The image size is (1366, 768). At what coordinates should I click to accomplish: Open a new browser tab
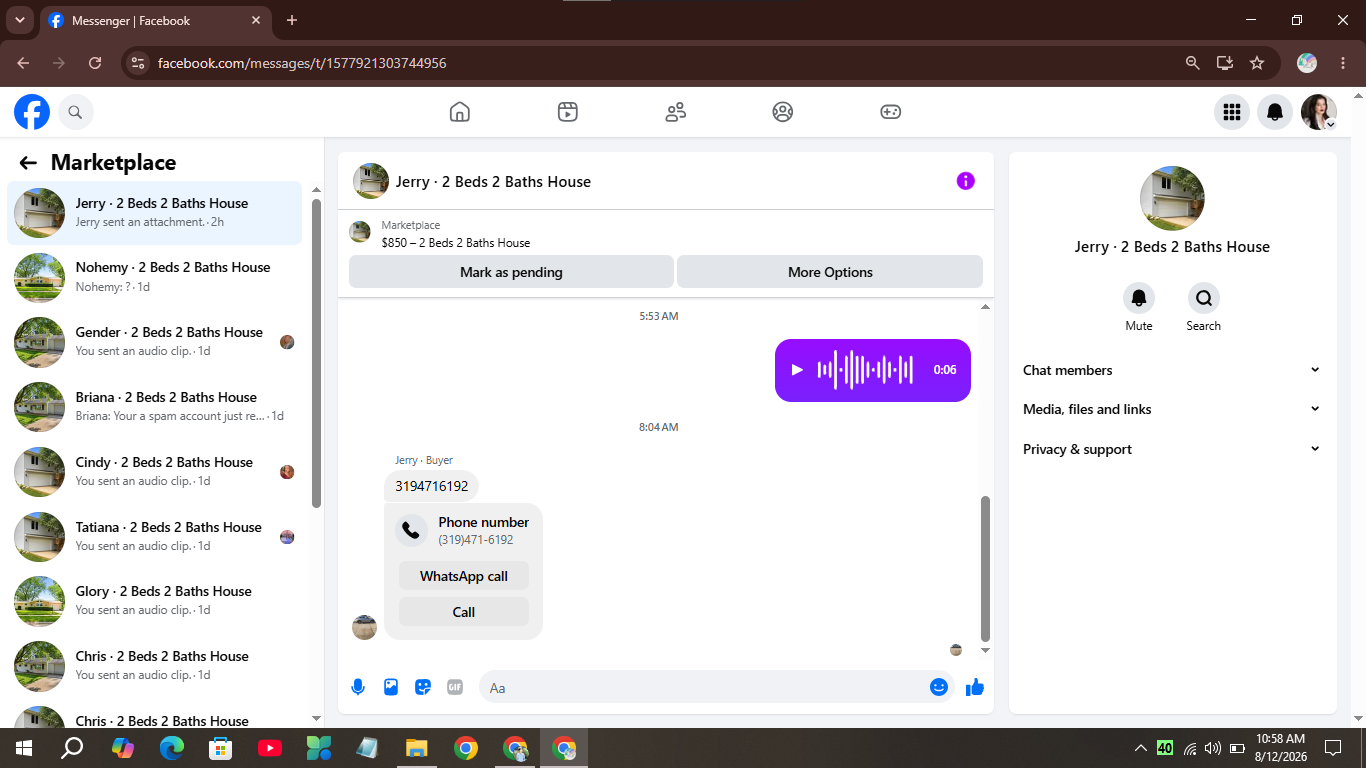click(x=292, y=20)
